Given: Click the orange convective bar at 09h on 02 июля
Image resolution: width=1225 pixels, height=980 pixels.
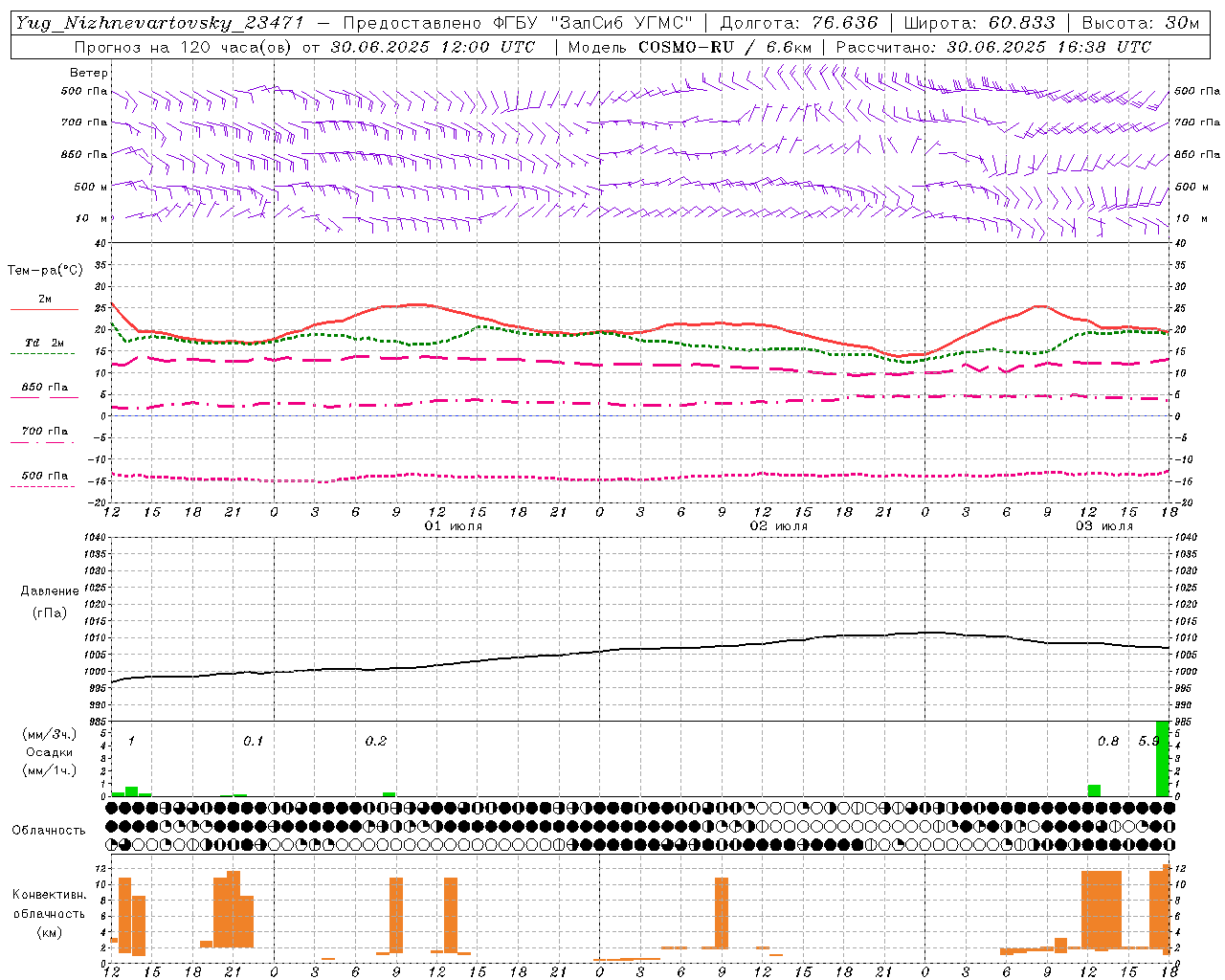Looking at the screenshot, I should coord(722,913).
